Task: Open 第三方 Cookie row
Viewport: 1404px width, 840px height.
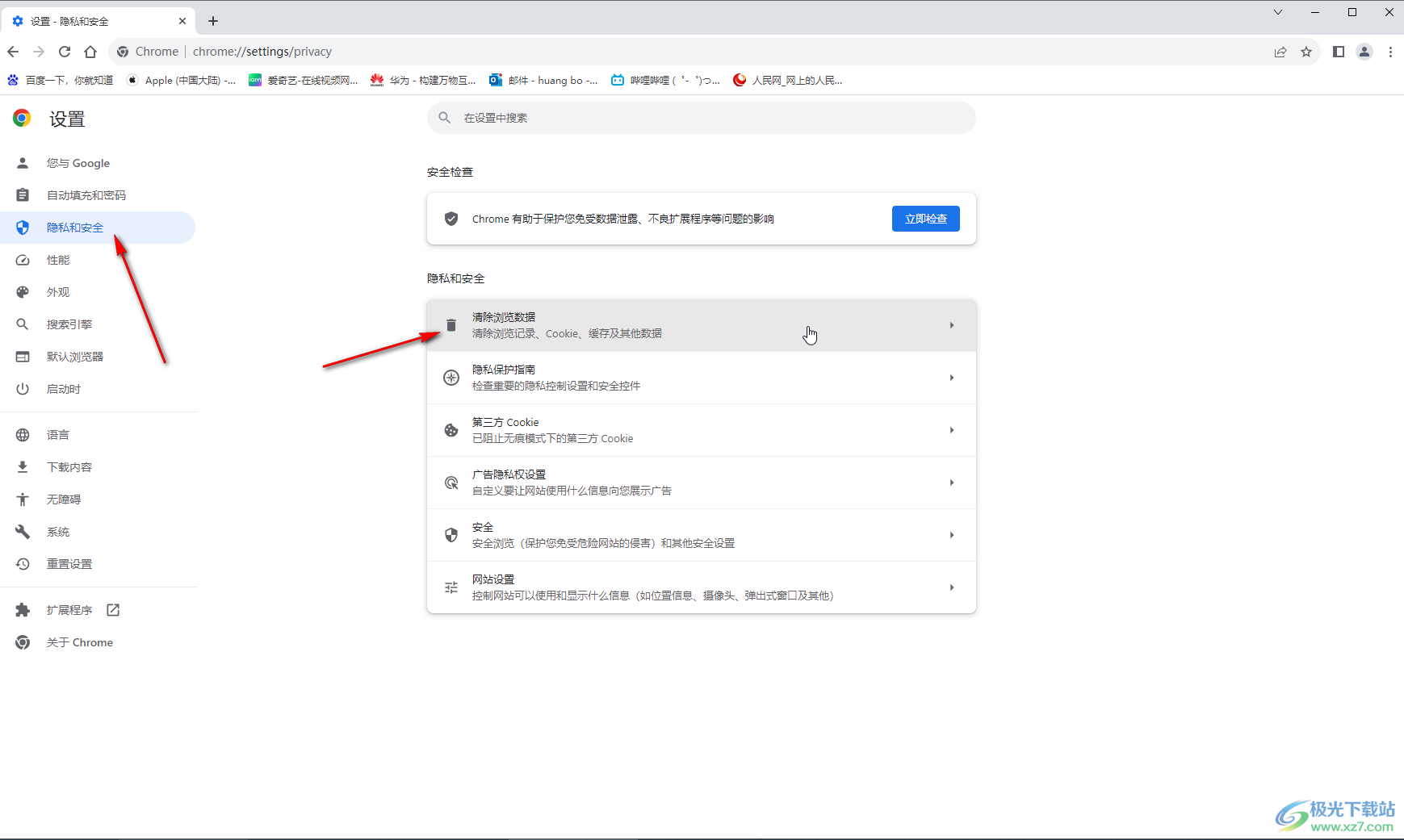Action: point(701,430)
